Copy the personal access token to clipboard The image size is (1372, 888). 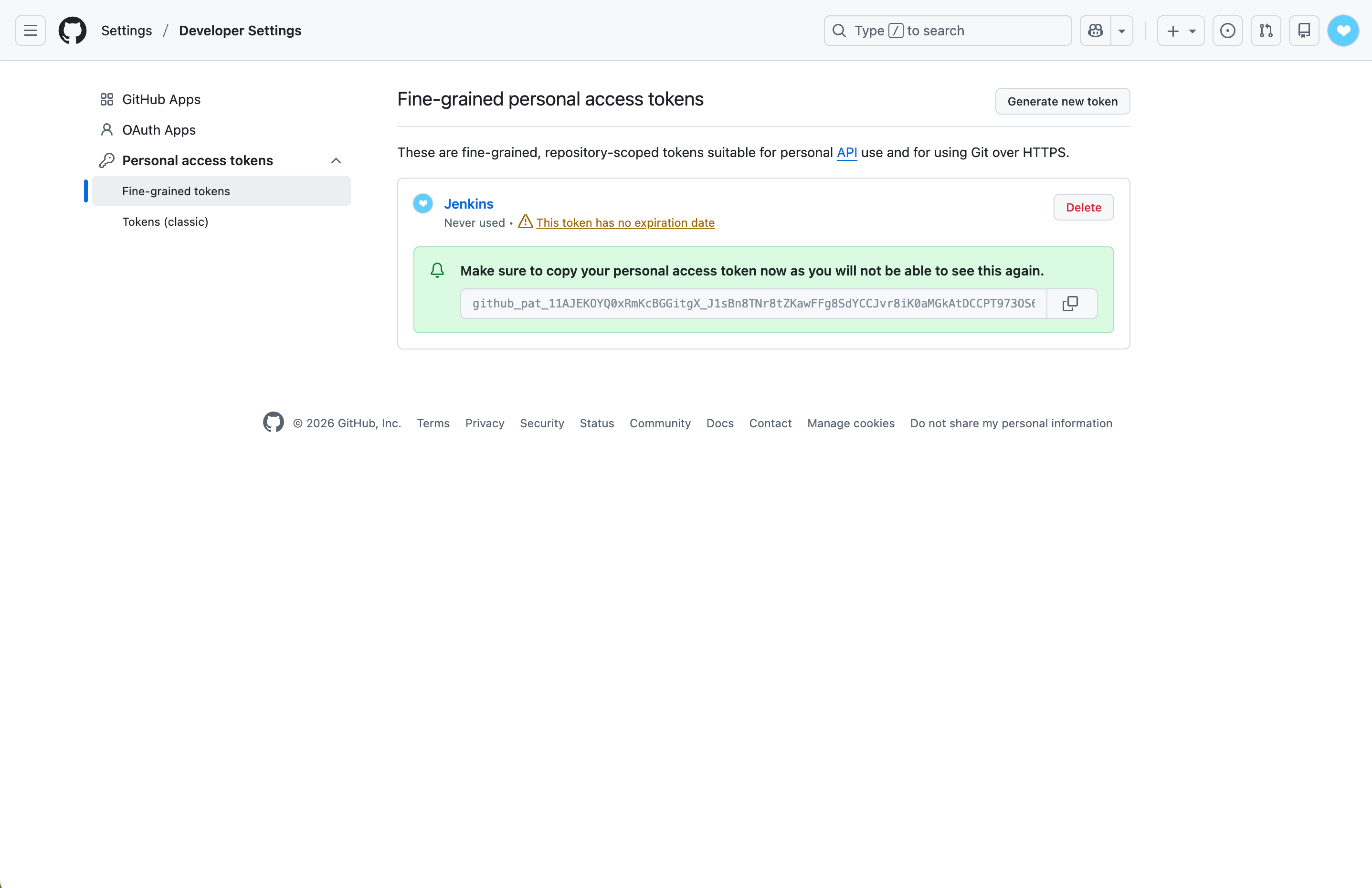(1070, 303)
